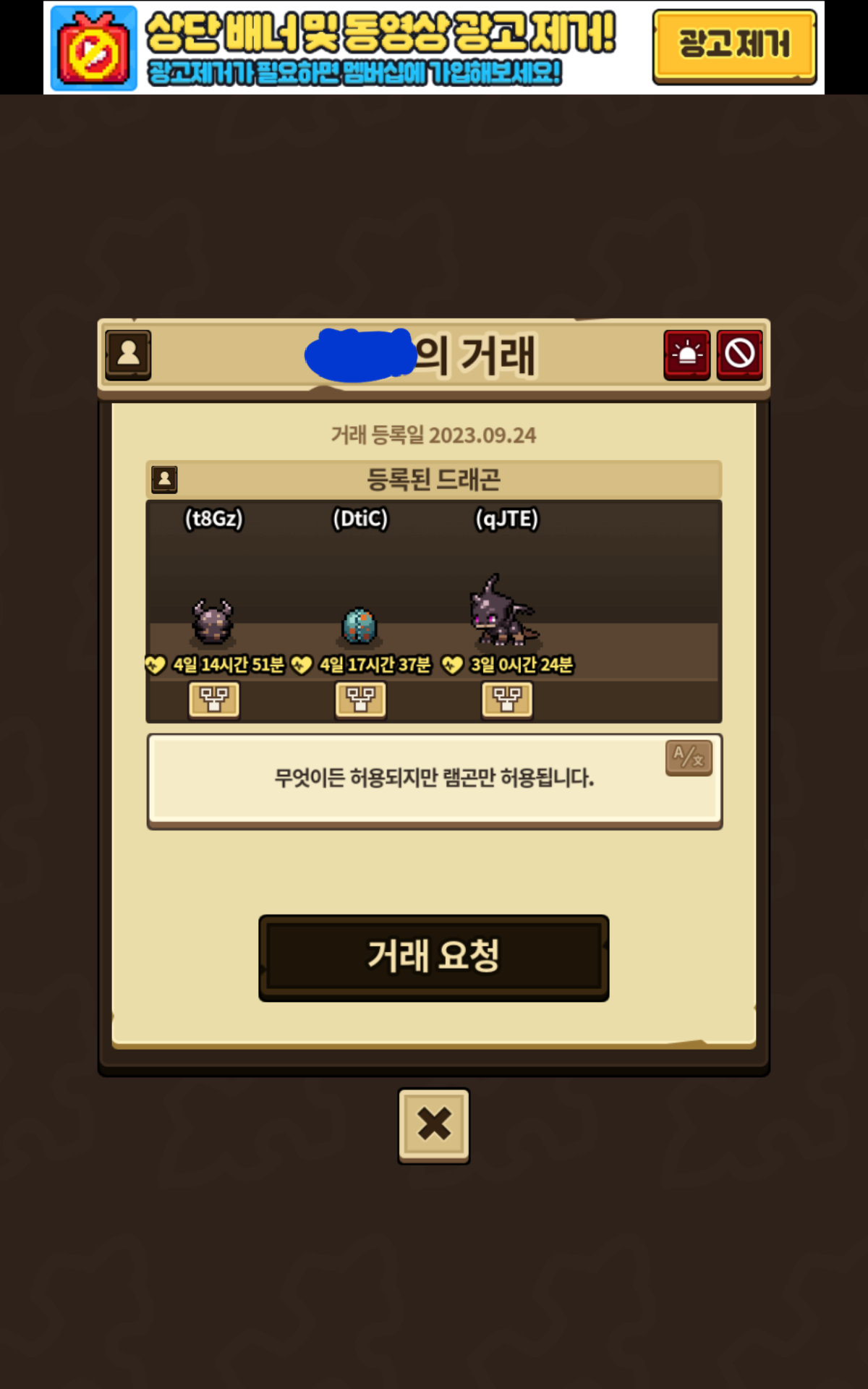Translate the trade message with A/文 icon
The width and height of the screenshot is (868, 1389).
click(x=689, y=757)
